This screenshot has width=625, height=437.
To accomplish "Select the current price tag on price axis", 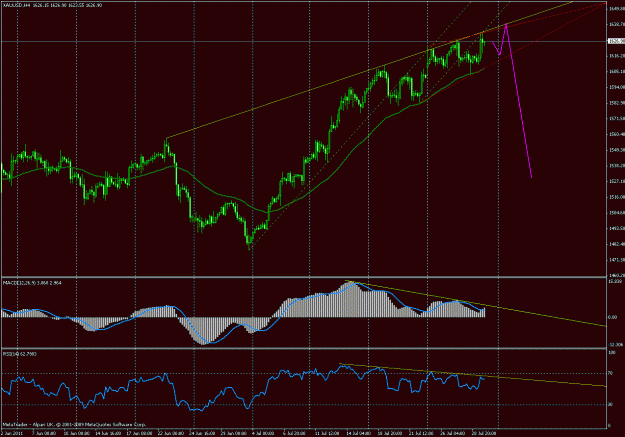I will pyautogui.click(x=616, y=41).
